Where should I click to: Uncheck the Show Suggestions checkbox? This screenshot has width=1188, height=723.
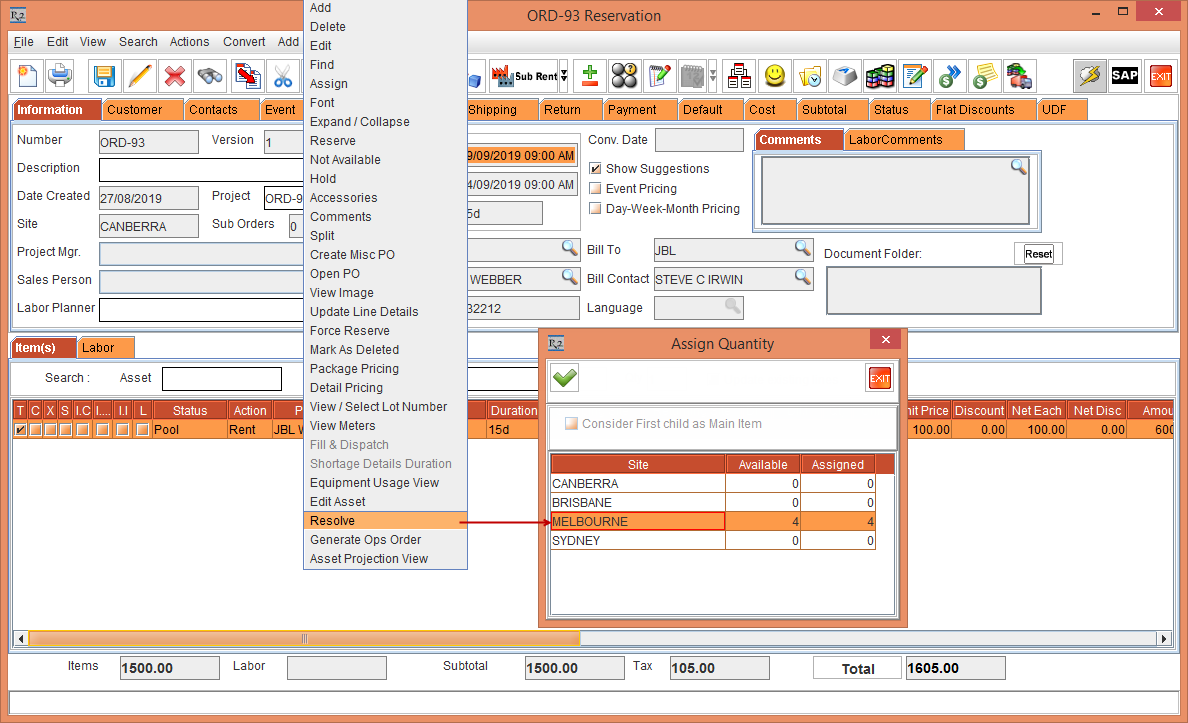(596, 169)
